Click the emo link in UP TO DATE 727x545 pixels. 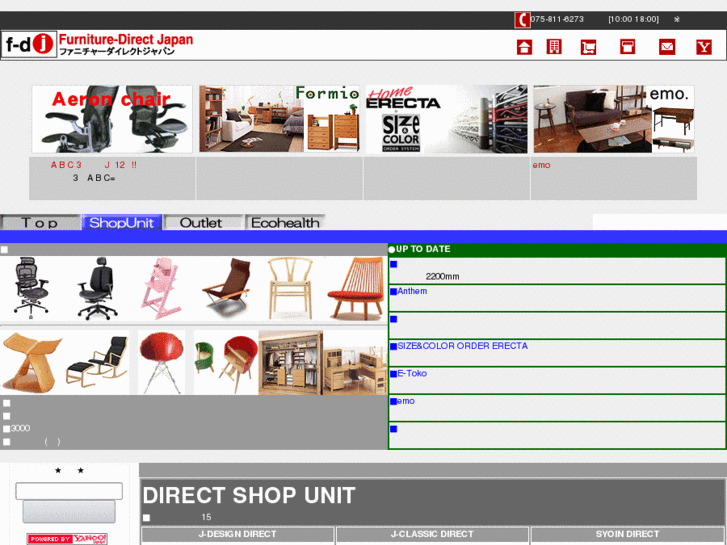click(406, 401)
